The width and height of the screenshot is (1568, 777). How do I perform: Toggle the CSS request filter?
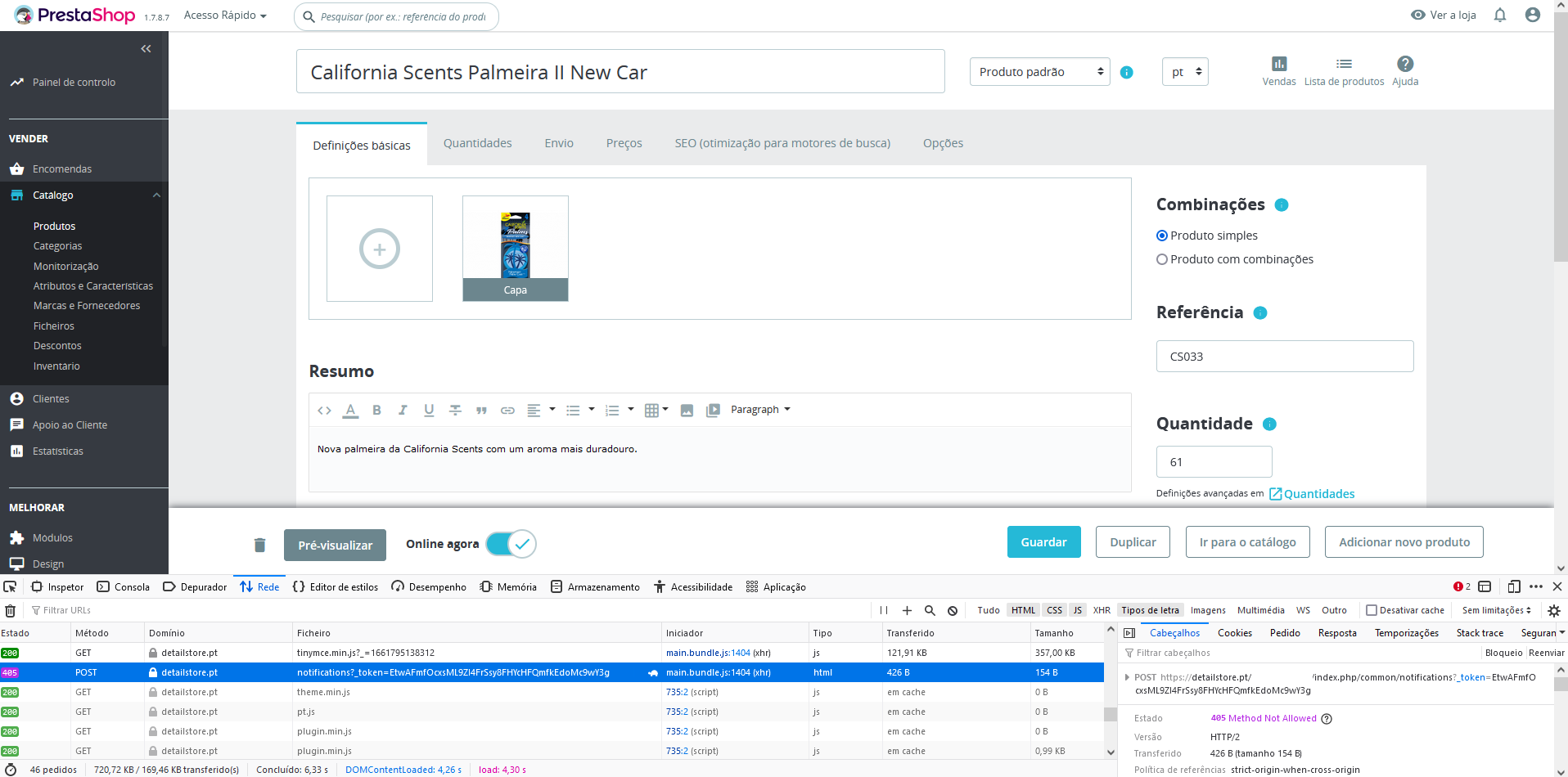(x=1055, y=610)
